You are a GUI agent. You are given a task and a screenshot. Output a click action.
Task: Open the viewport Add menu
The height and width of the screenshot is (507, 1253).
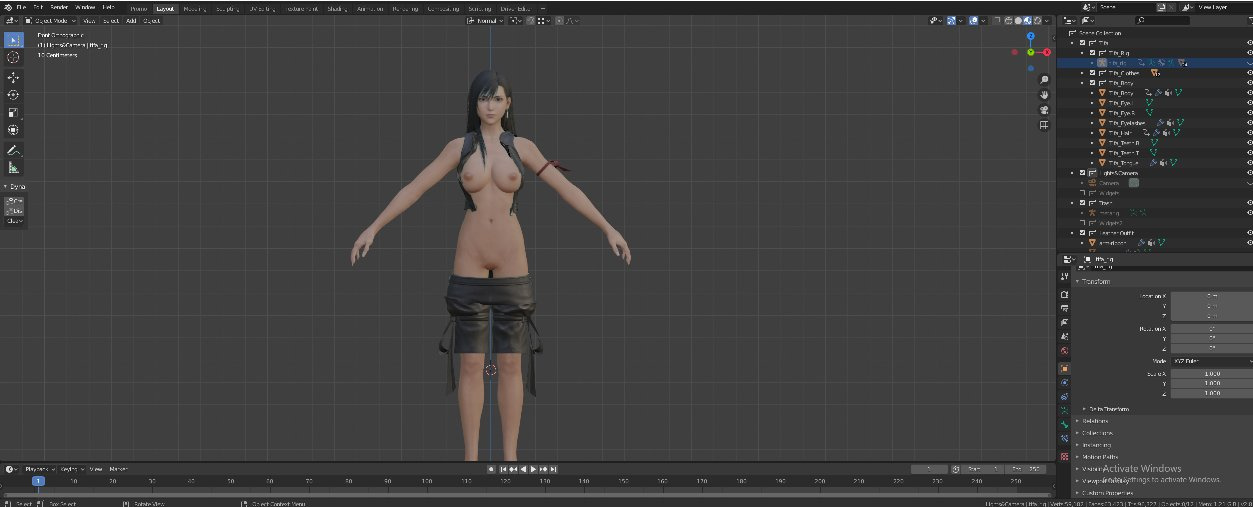tap(131, 20)
